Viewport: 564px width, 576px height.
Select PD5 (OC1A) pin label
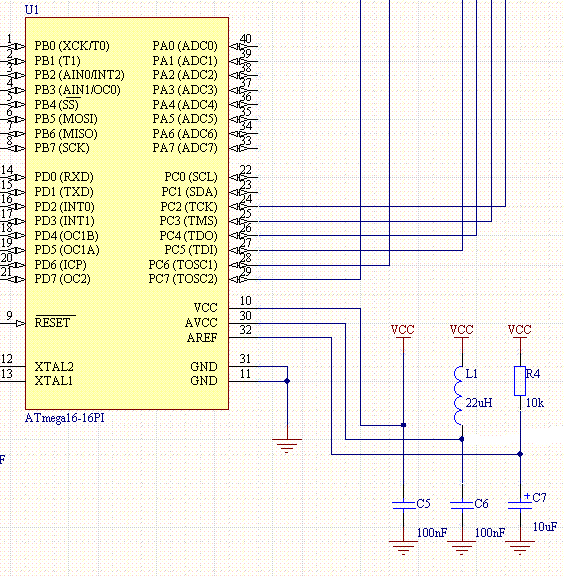67,250
